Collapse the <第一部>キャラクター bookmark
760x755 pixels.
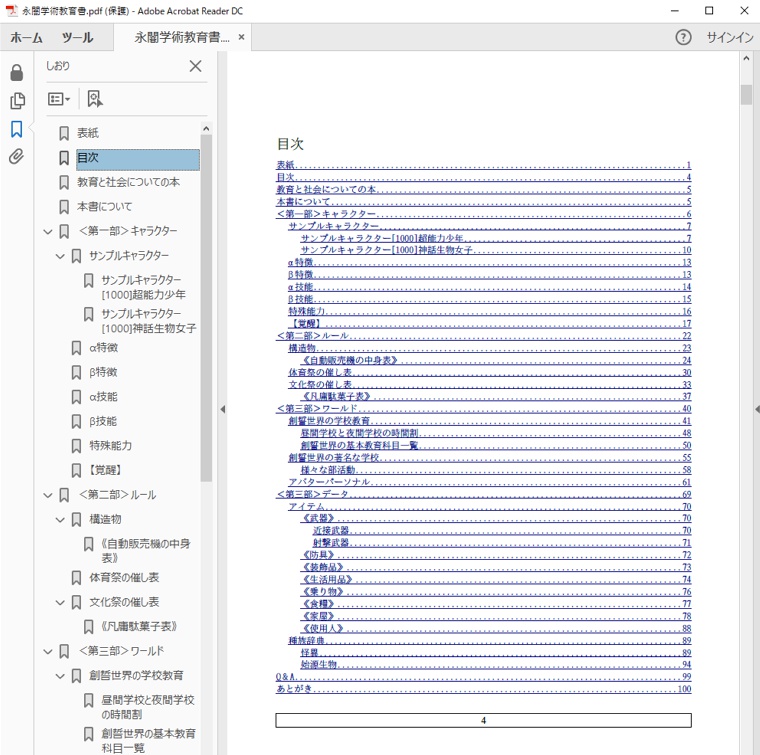pyautogui.click(x=48, y=231)
